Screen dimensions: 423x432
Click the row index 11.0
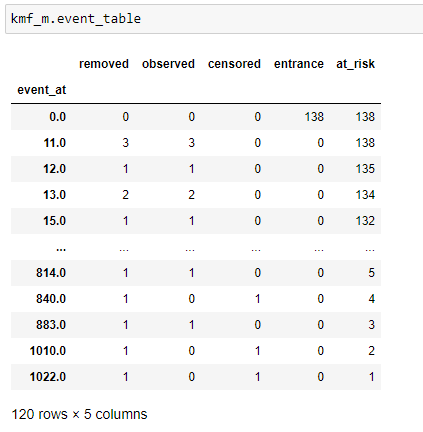tap(55, 143)
